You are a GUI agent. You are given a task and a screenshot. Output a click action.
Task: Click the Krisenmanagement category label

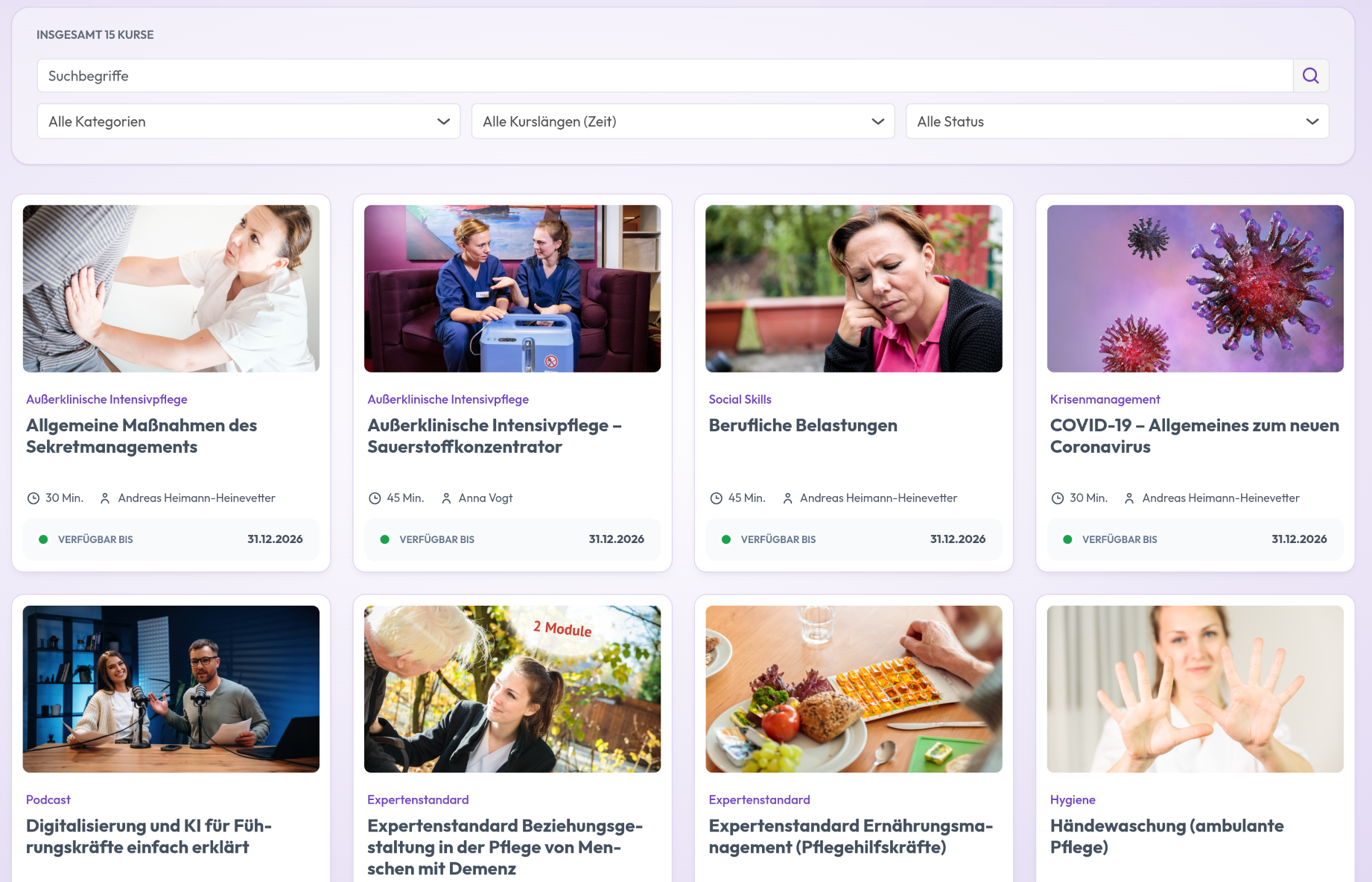1105,399
